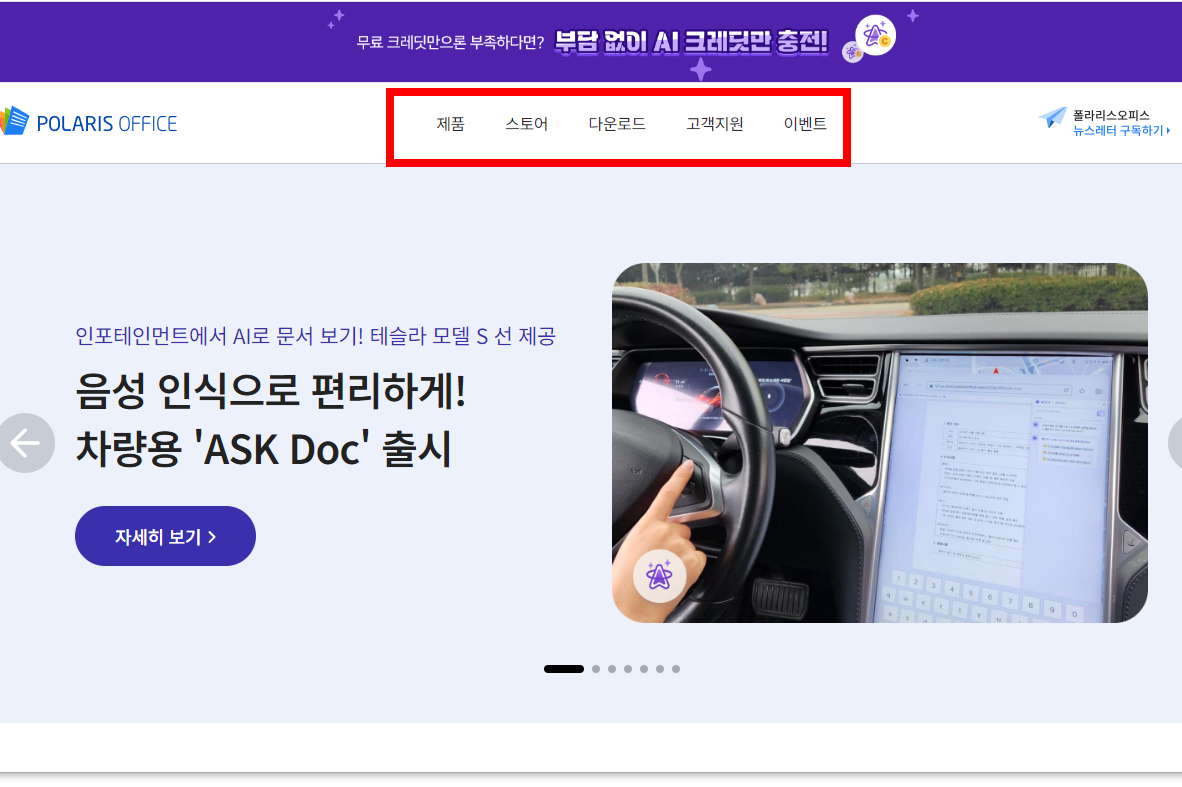Open the 다운로드 menu
Viewport: 1182px width, 787px height.
tap(617, 124)
